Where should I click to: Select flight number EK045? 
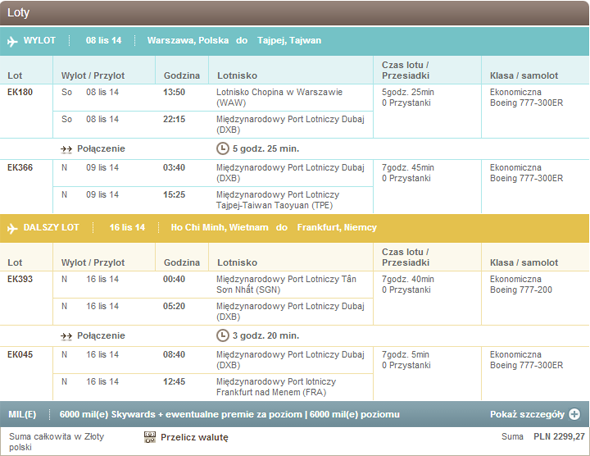tap(20, 355)
